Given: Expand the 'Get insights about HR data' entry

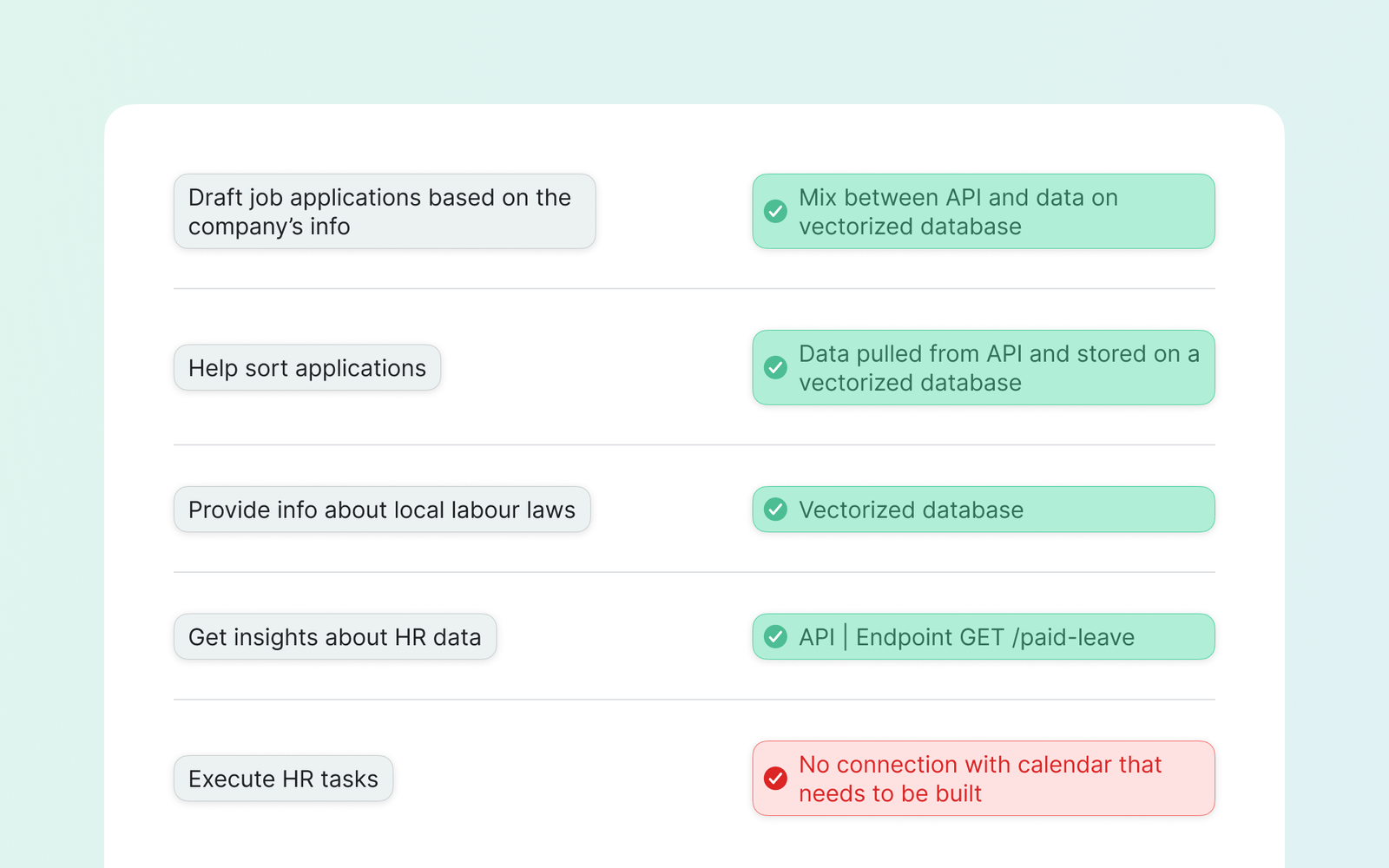Looking at the screenshot, I should pos(335,636).
